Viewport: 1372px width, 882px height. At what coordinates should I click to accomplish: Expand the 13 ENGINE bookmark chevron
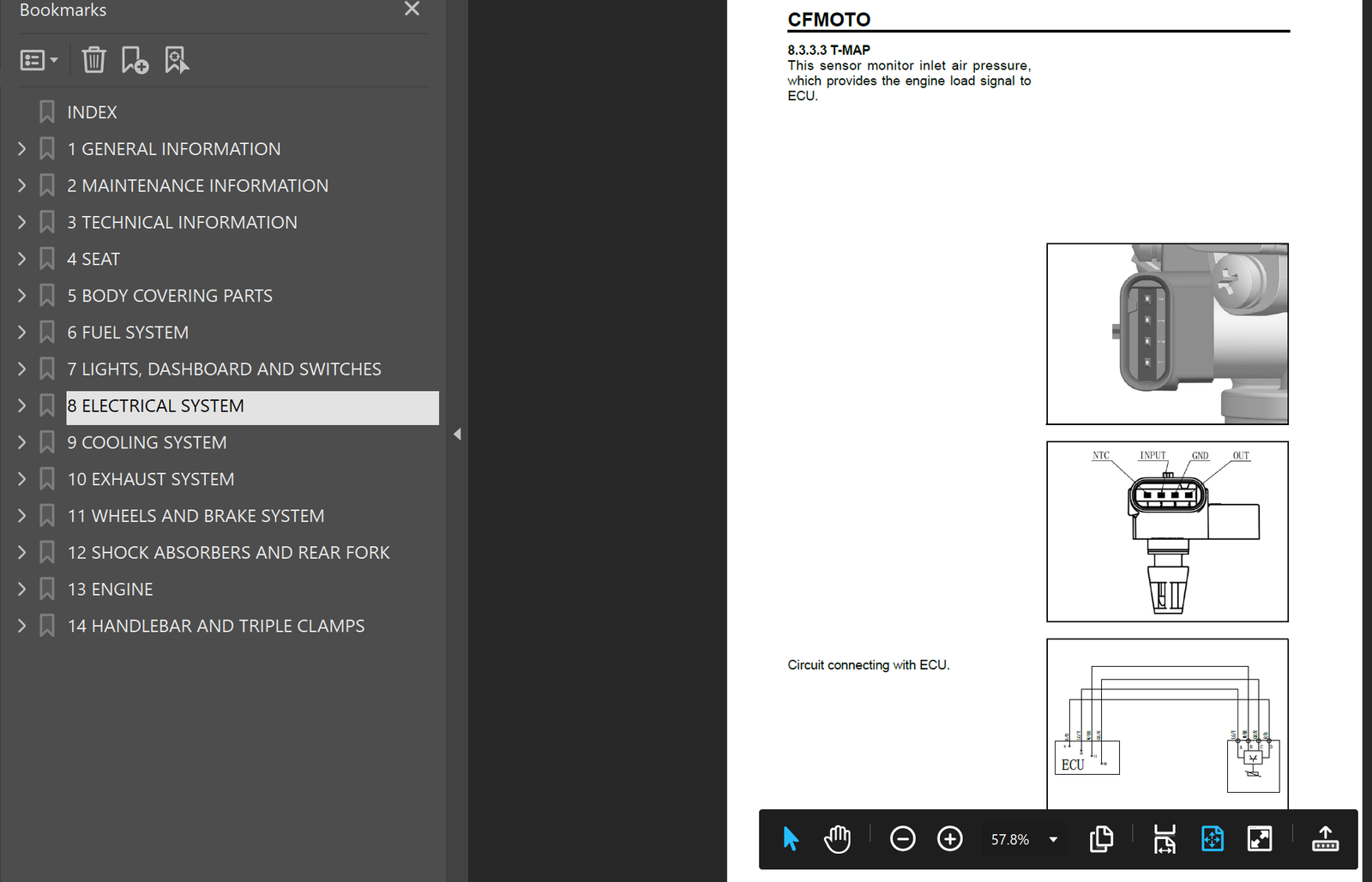22,590
